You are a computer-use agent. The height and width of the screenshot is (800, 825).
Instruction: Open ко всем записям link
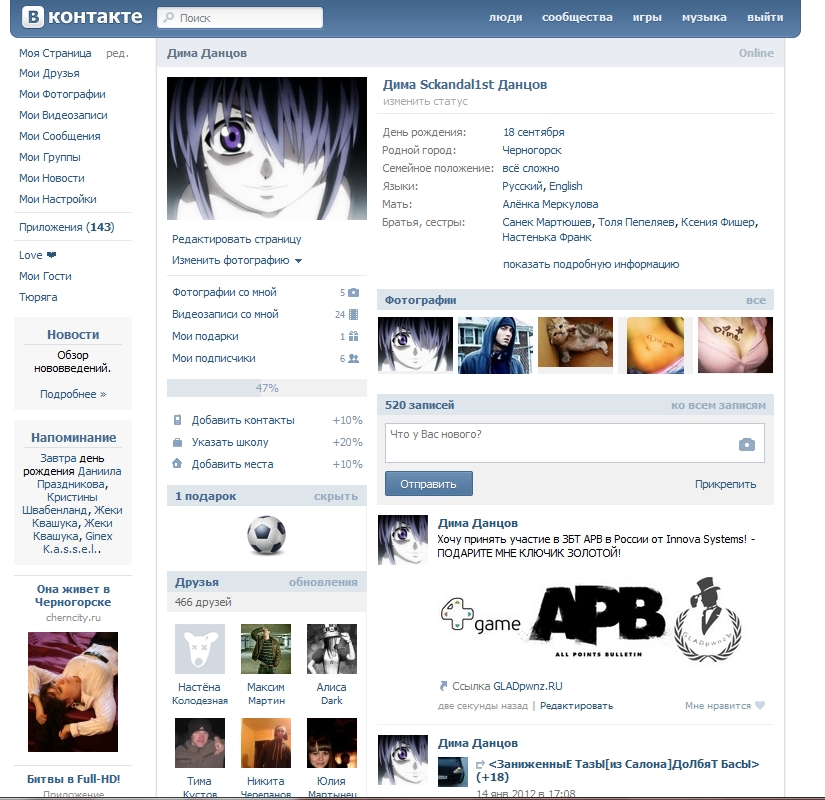pos(718,405)
